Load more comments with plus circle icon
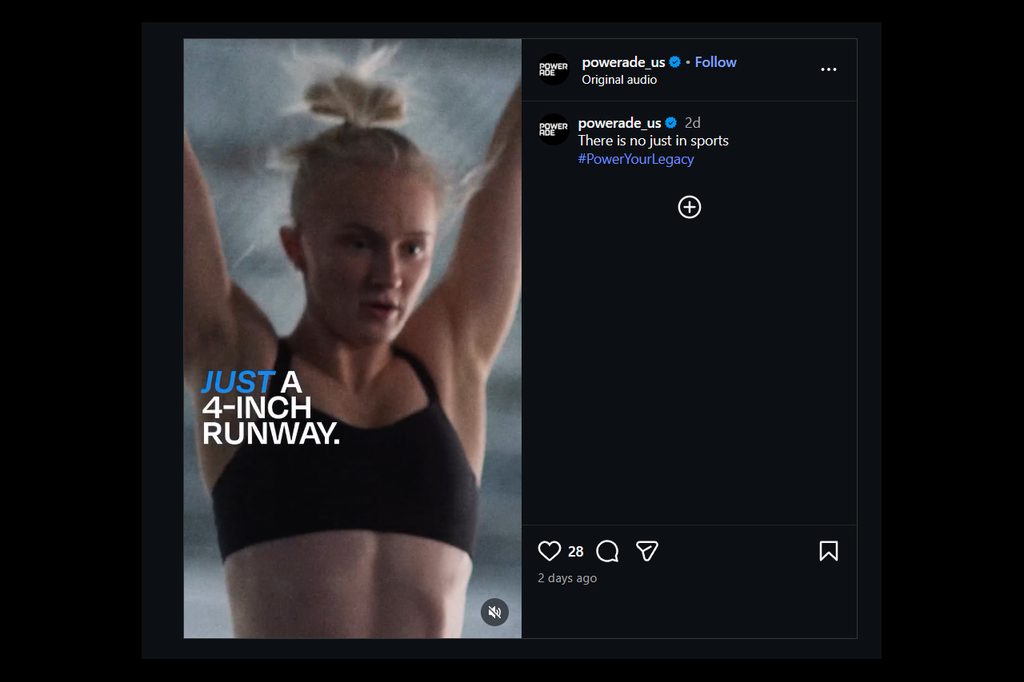The width and height of the screenshot is (1024, 682). coord(689,207)
